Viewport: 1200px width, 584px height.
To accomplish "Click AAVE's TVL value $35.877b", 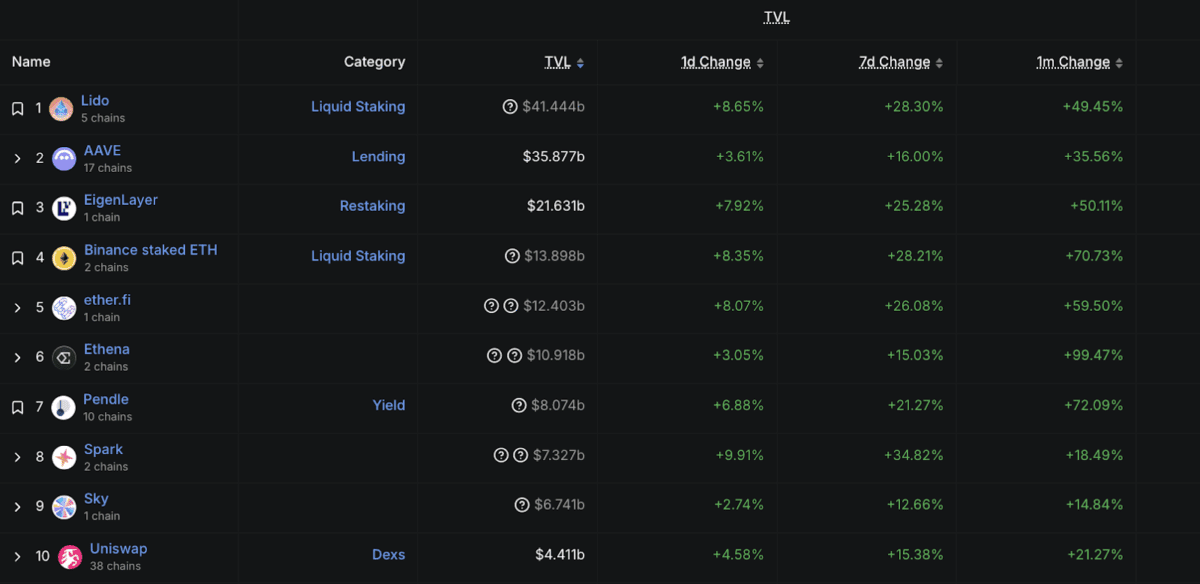I will (554, 157).
